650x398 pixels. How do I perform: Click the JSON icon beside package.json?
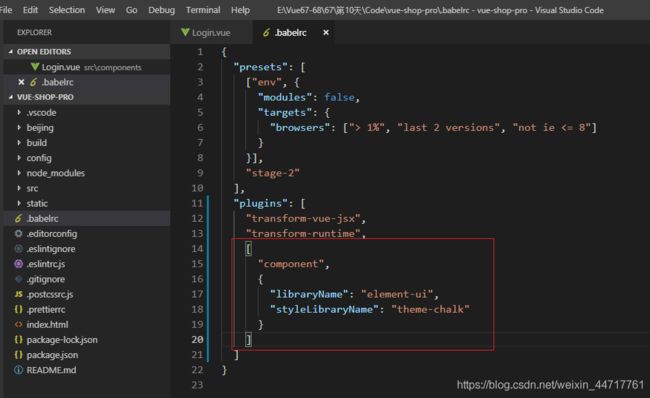click(18, 355)
